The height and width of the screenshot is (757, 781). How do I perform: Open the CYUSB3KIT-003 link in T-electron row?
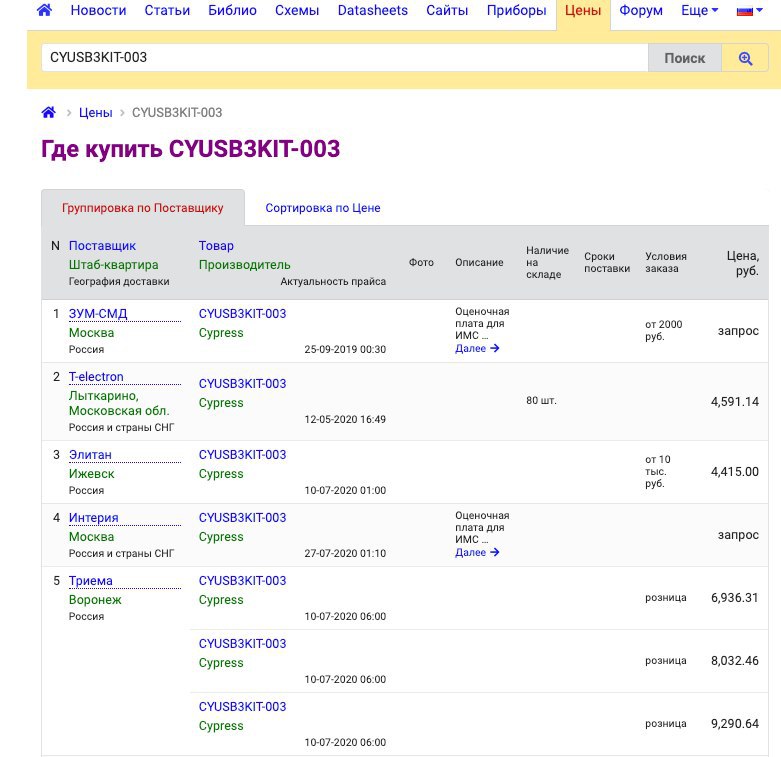(243, 383)
